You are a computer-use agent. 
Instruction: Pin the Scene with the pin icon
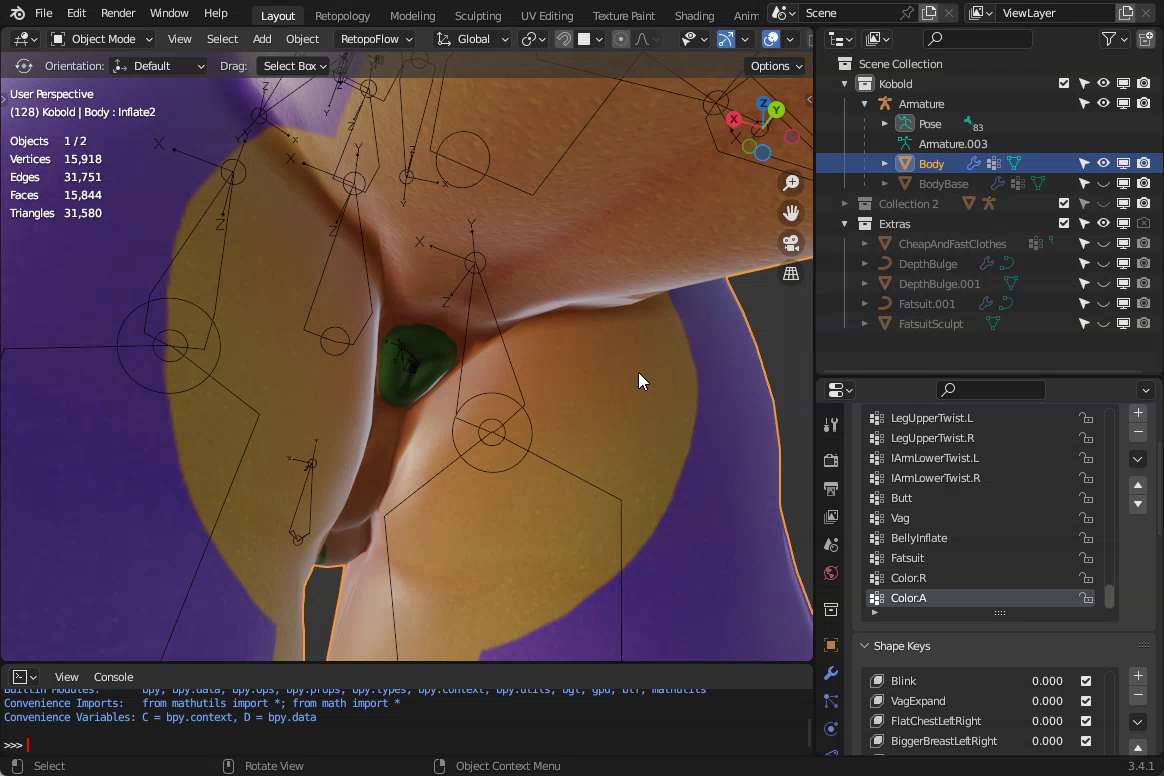pyautogui.click(x=907, y=13)
